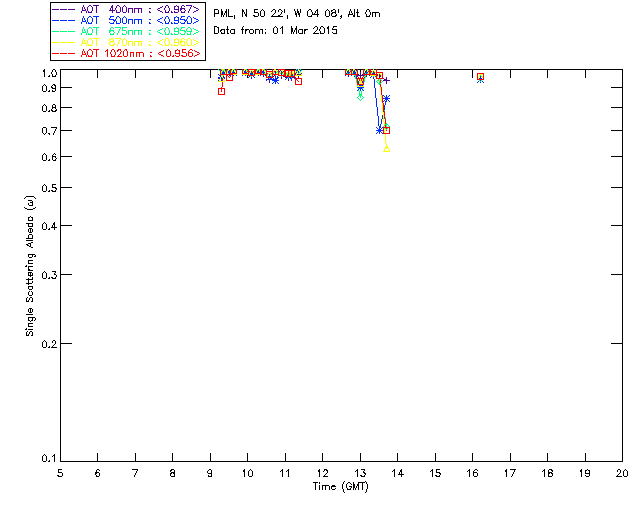Click the isolated red square near 16 GMT
Viewport: 640px width, 512px height.
tap(480, 77)
